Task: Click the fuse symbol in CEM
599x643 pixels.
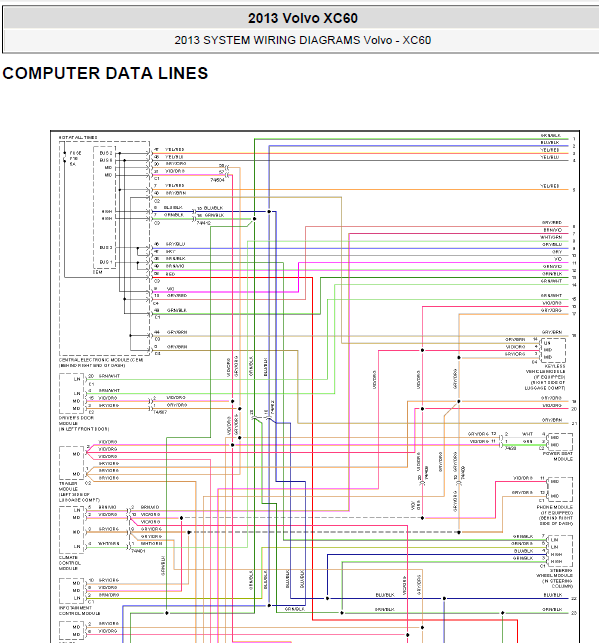Action: click(65, 157)
